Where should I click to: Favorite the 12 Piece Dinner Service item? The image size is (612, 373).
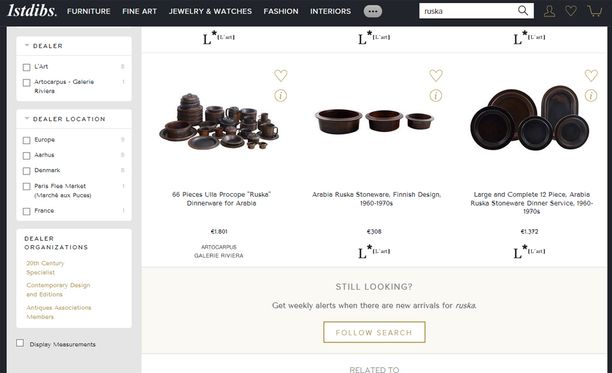coord(591,75)
